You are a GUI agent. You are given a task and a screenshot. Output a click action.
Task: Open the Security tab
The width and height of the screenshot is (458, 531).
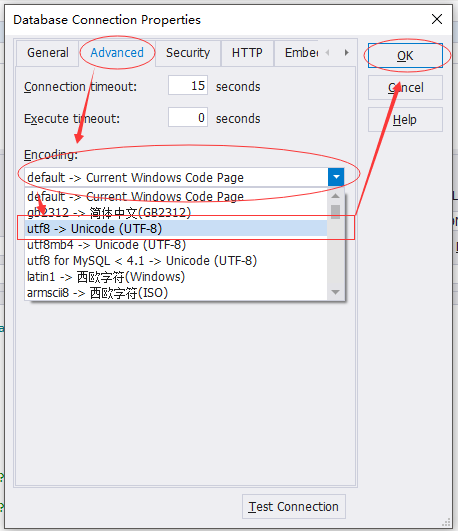[188, 53]
